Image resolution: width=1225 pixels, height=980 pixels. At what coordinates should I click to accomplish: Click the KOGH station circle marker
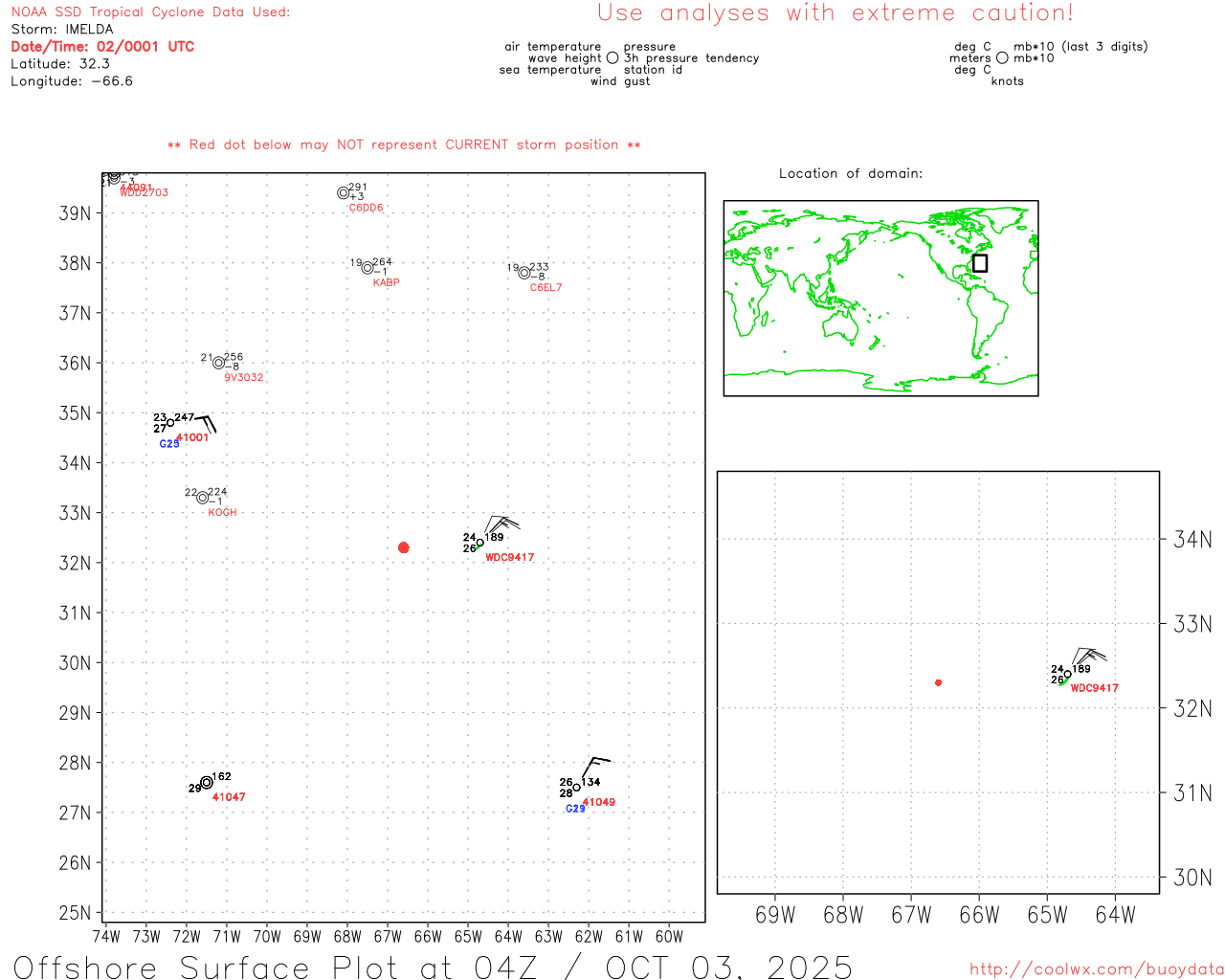pyautogui.click(x=203, y=498)
